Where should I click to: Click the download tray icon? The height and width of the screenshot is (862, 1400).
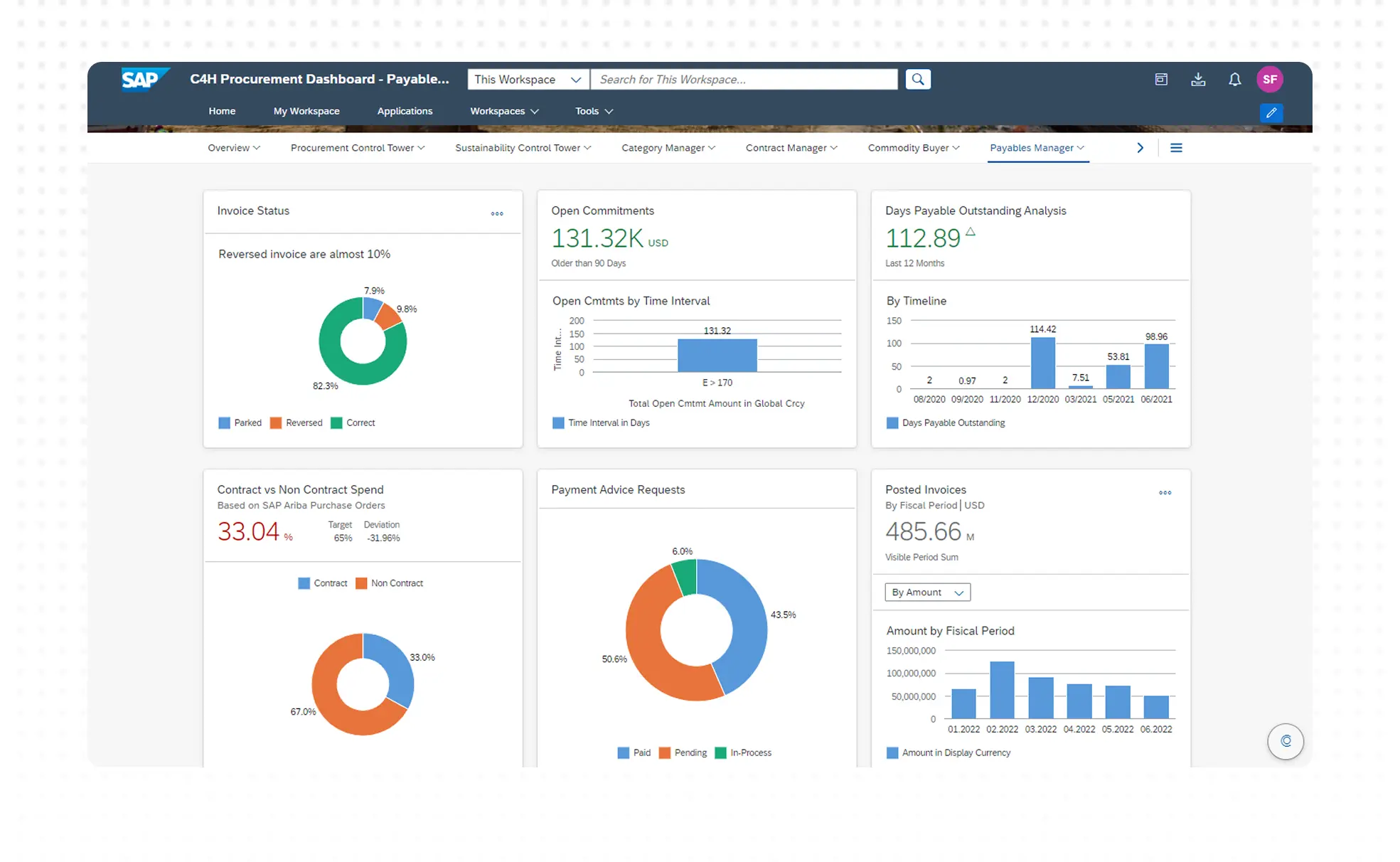click(1197, 80)
